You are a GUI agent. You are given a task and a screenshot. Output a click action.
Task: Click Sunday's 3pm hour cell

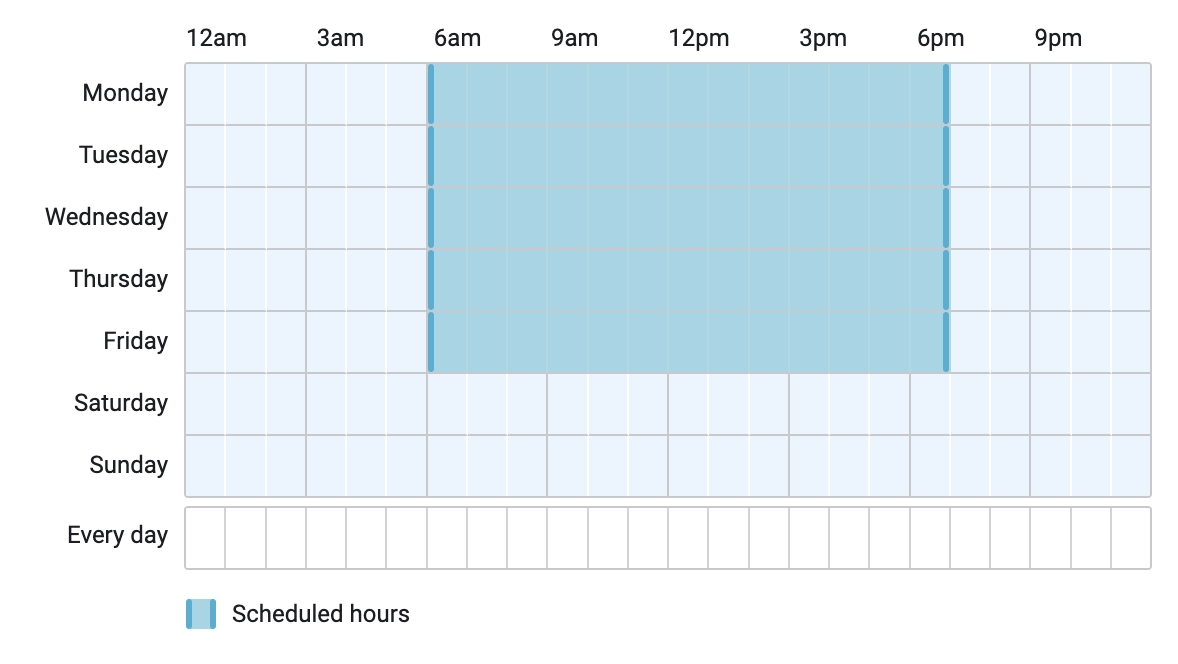809,466
